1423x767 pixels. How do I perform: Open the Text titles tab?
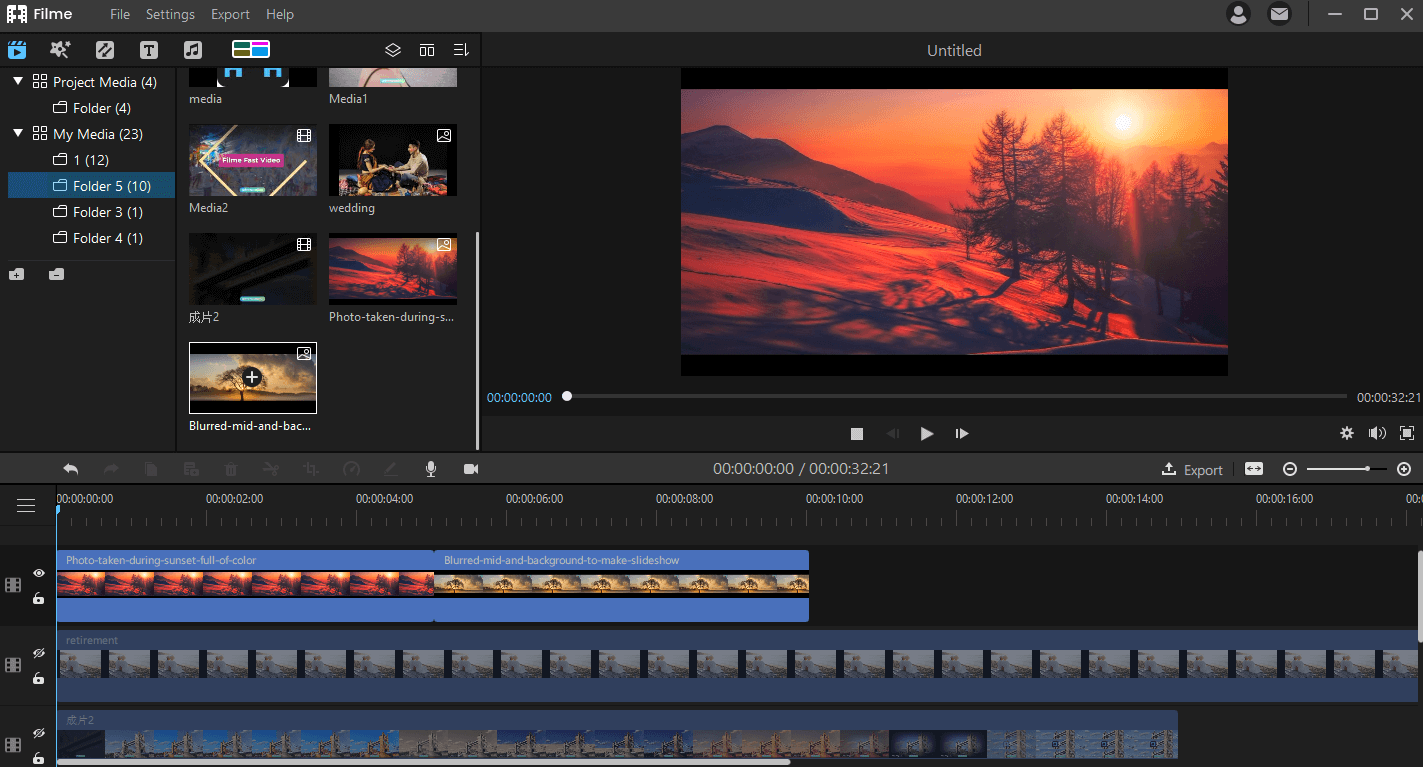pos(148,50)
